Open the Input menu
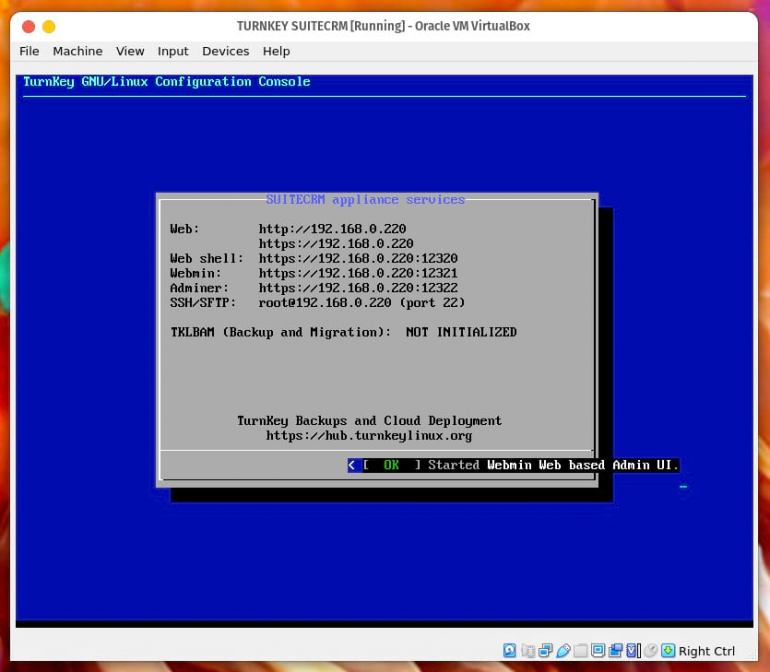The height and width of the screenshot is (672, 770). tap(173, 51)
